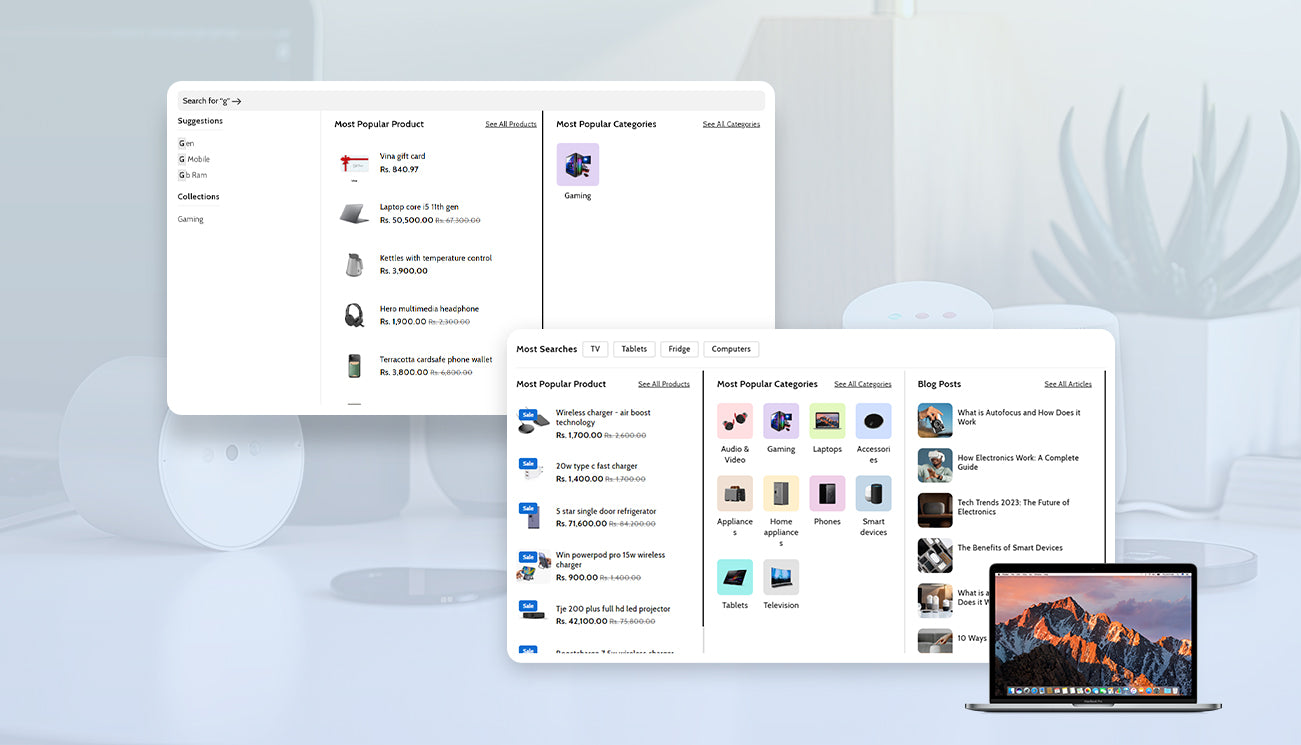Select the Fridge most searched tag
Screen dimensions: 1301x745
click(679, 349)
